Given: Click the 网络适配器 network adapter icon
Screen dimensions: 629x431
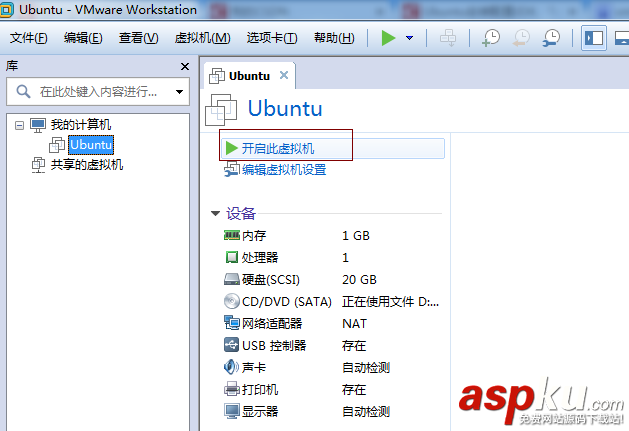Looking at the screenshot, I should (x=231, y=323).
